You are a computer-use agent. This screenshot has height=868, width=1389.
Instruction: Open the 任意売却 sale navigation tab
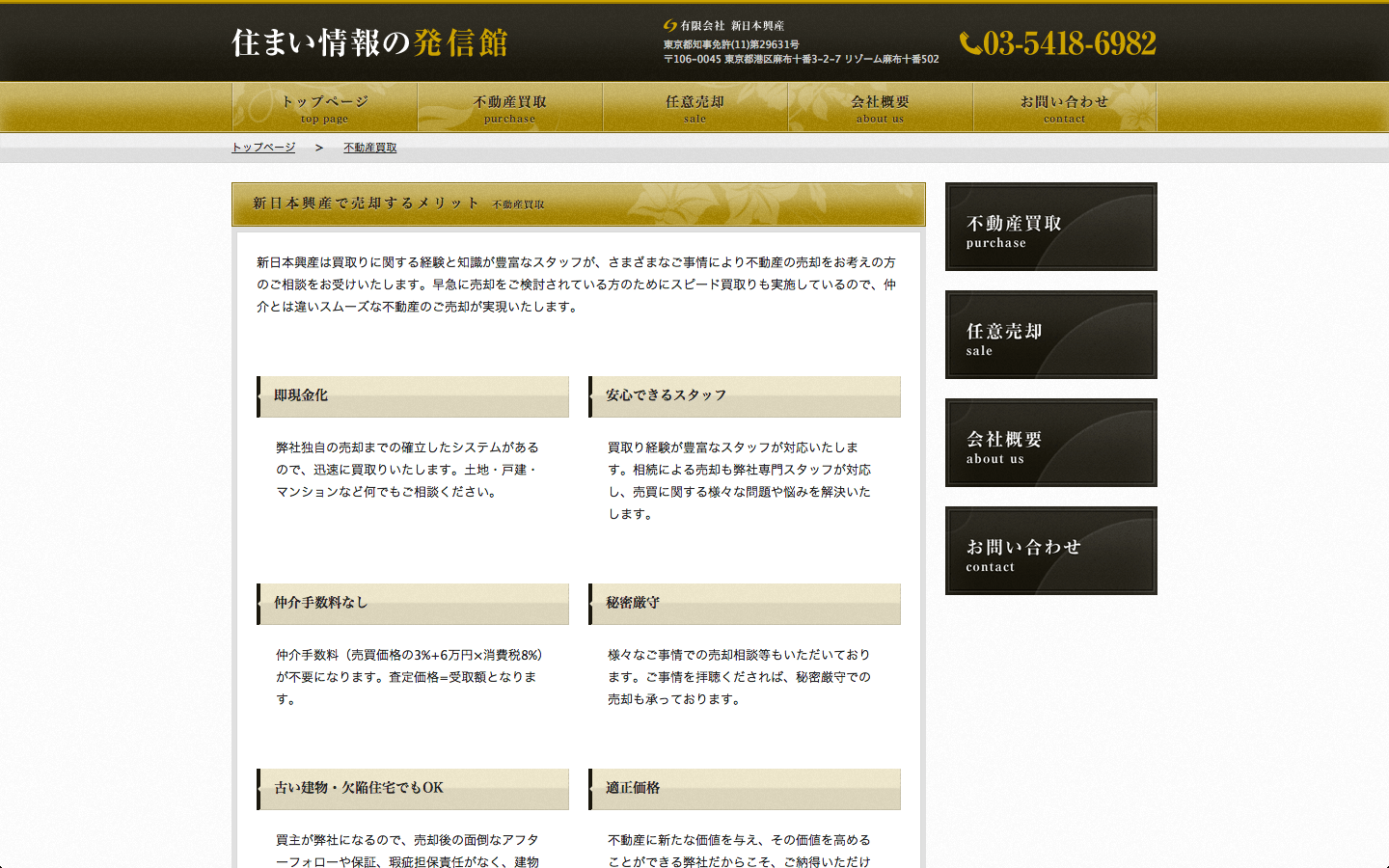694,107
